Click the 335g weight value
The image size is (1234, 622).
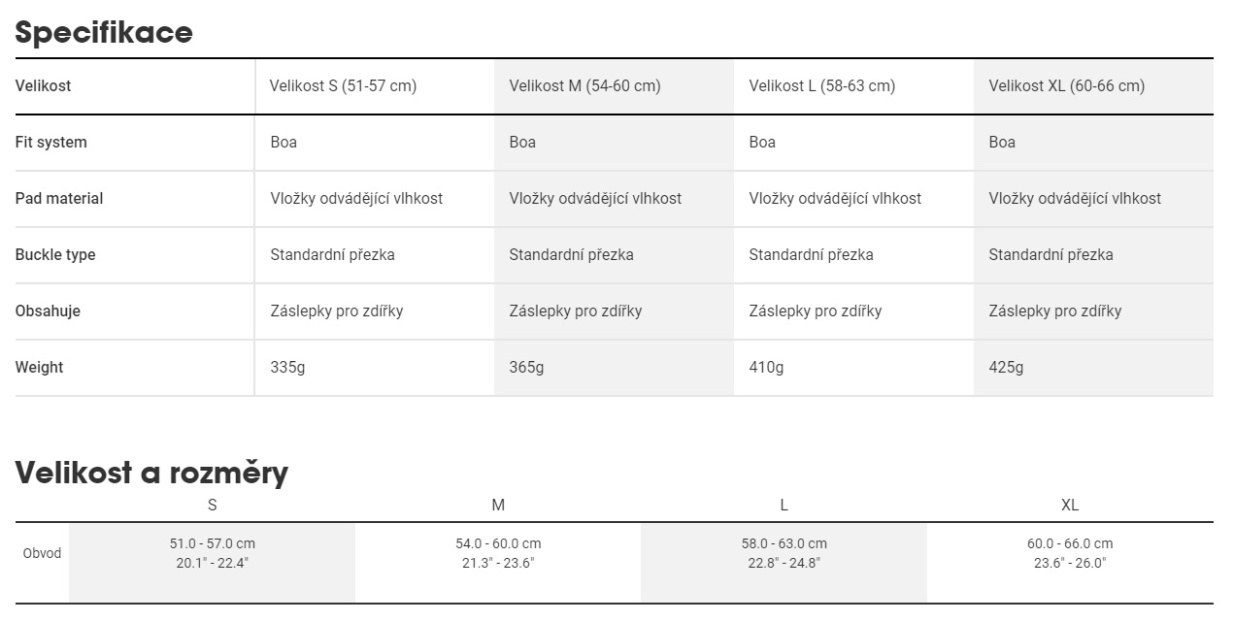tap(286, 367)
